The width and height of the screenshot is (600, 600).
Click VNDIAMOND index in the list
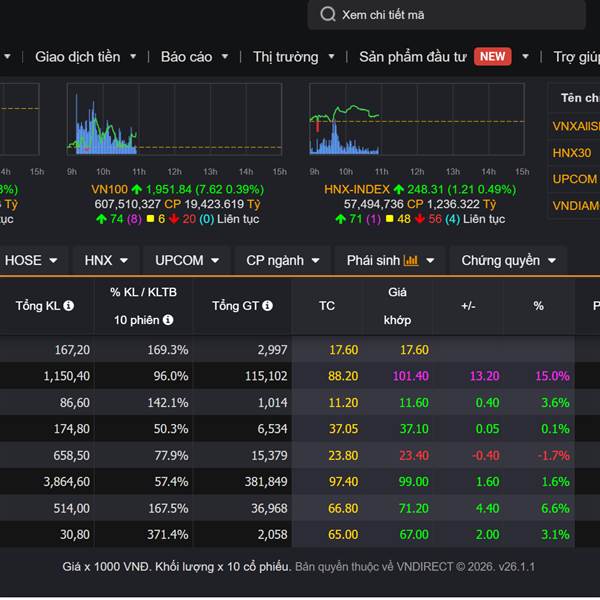pyautogui.click(x=575, y=206)
